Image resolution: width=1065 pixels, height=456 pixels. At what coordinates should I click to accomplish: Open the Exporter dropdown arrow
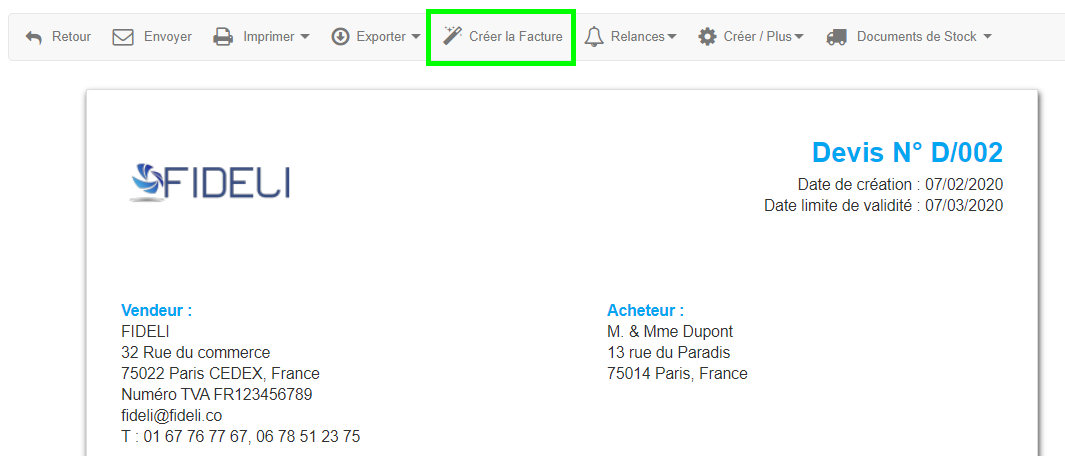416,37
